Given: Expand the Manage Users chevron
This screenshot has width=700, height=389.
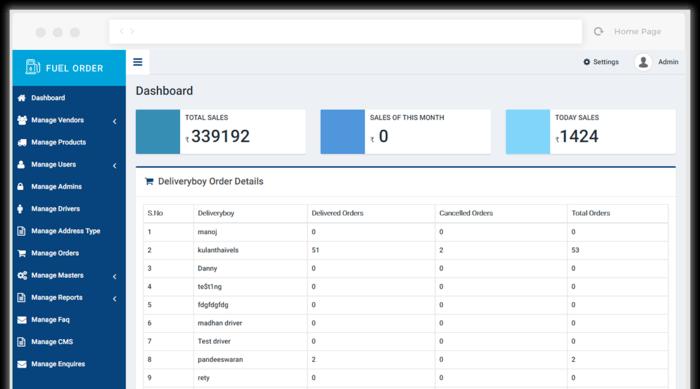Looking at the screenshot, I should (x=115, y=166).
